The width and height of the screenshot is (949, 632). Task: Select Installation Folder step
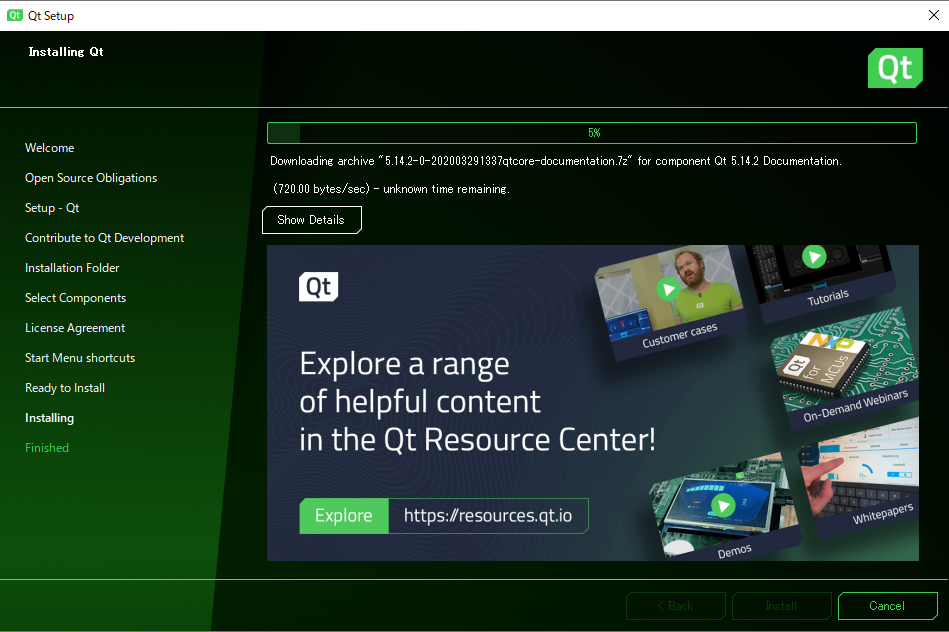coord(72,268)
